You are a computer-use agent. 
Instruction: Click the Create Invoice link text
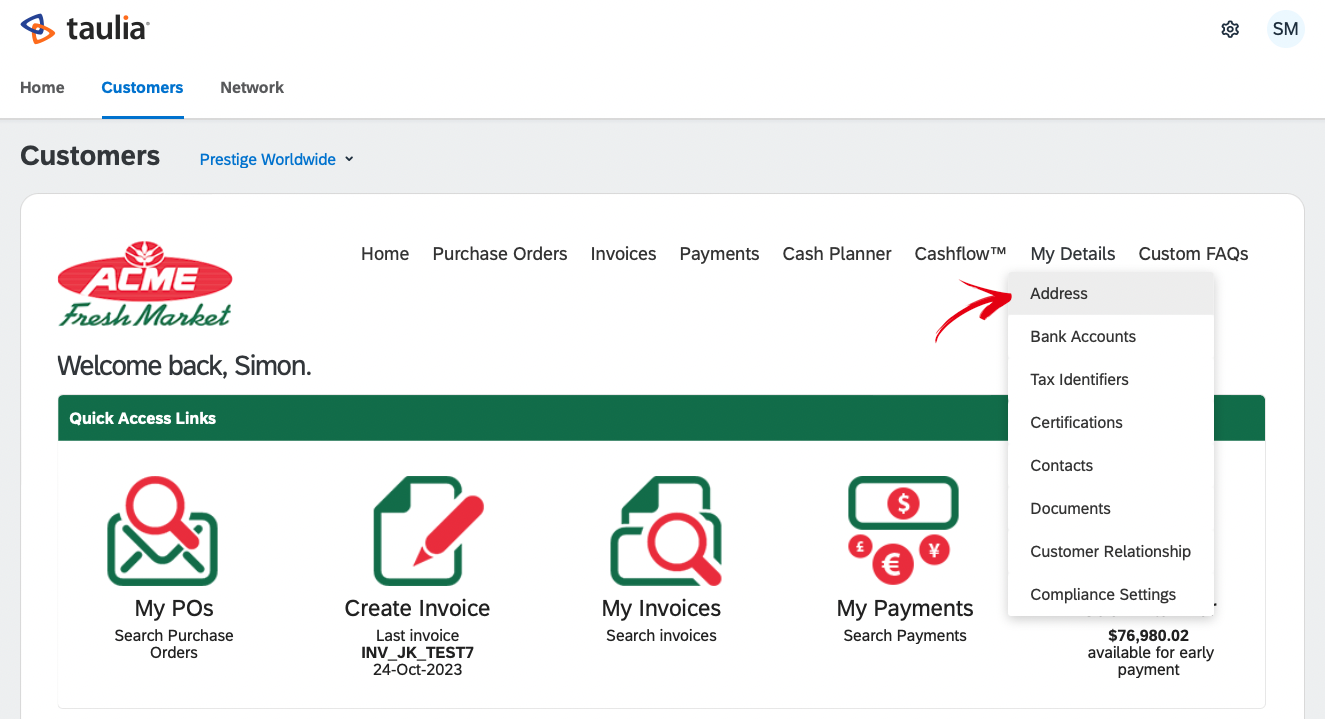[x=417, y=608]
